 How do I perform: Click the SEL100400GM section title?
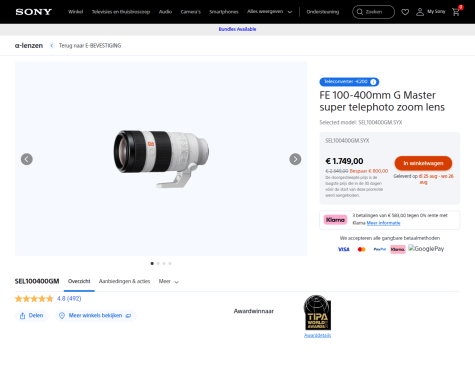click(x=37, y=281)
